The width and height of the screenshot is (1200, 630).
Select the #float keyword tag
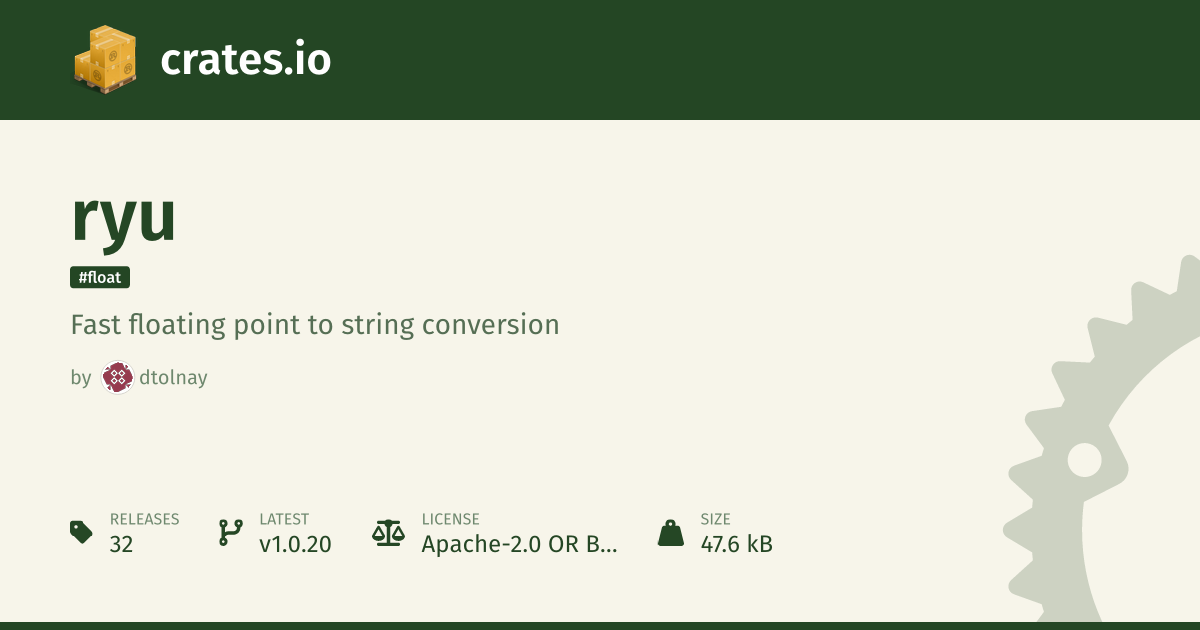(100, 277)
